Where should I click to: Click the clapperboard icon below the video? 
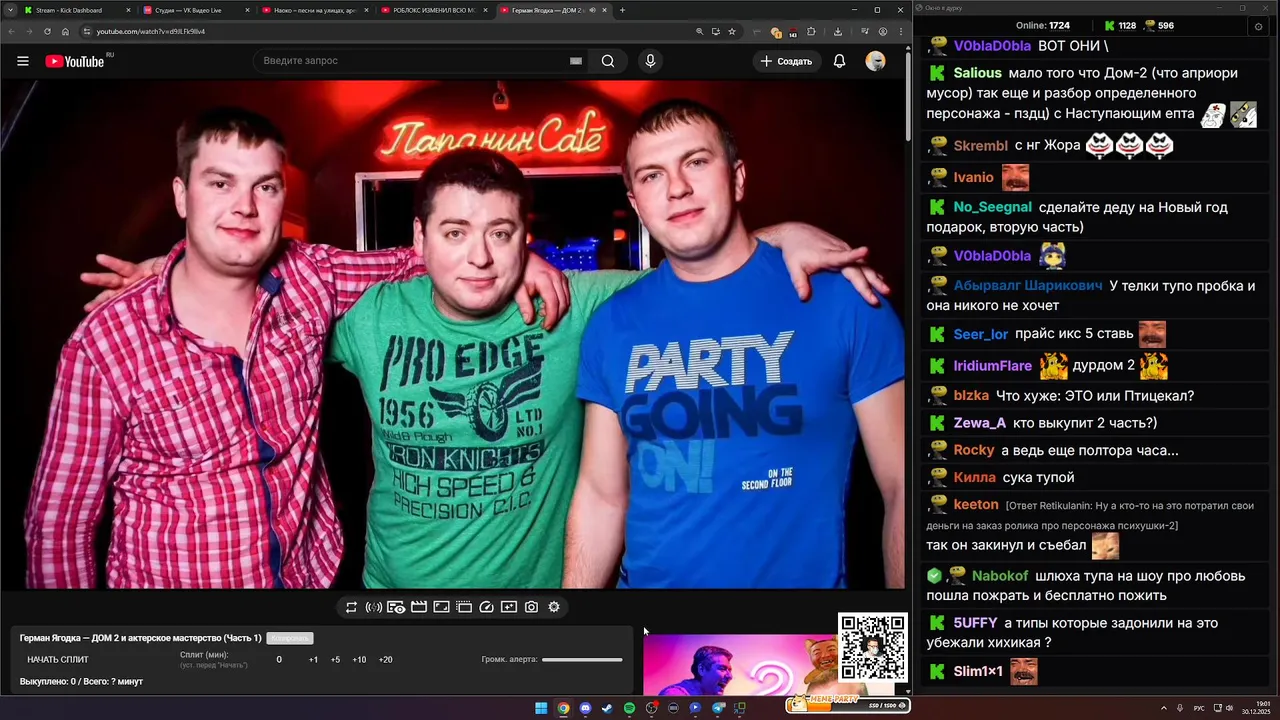(419, 607)
